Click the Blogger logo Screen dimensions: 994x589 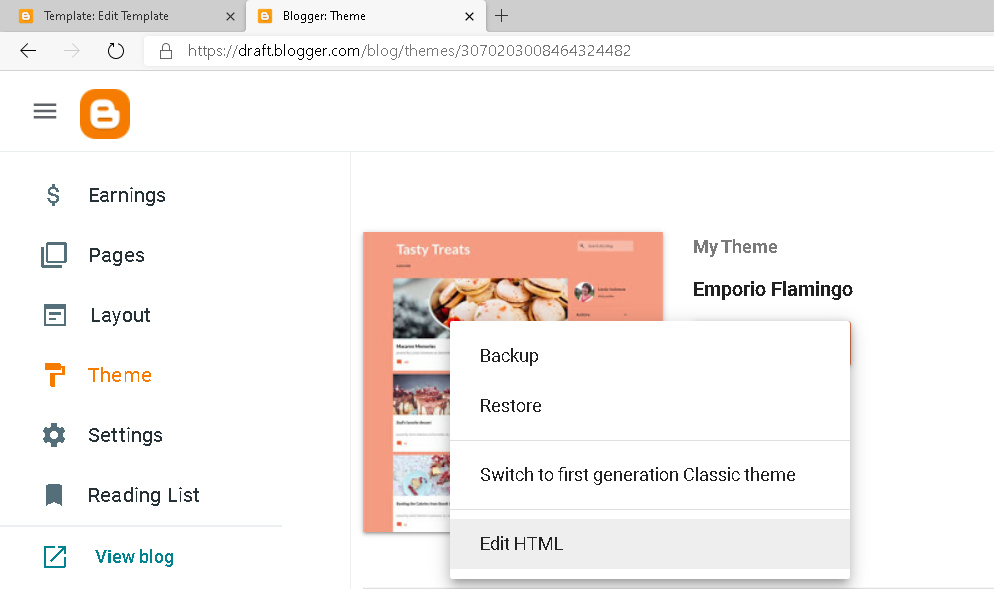[x=104, y=113]
